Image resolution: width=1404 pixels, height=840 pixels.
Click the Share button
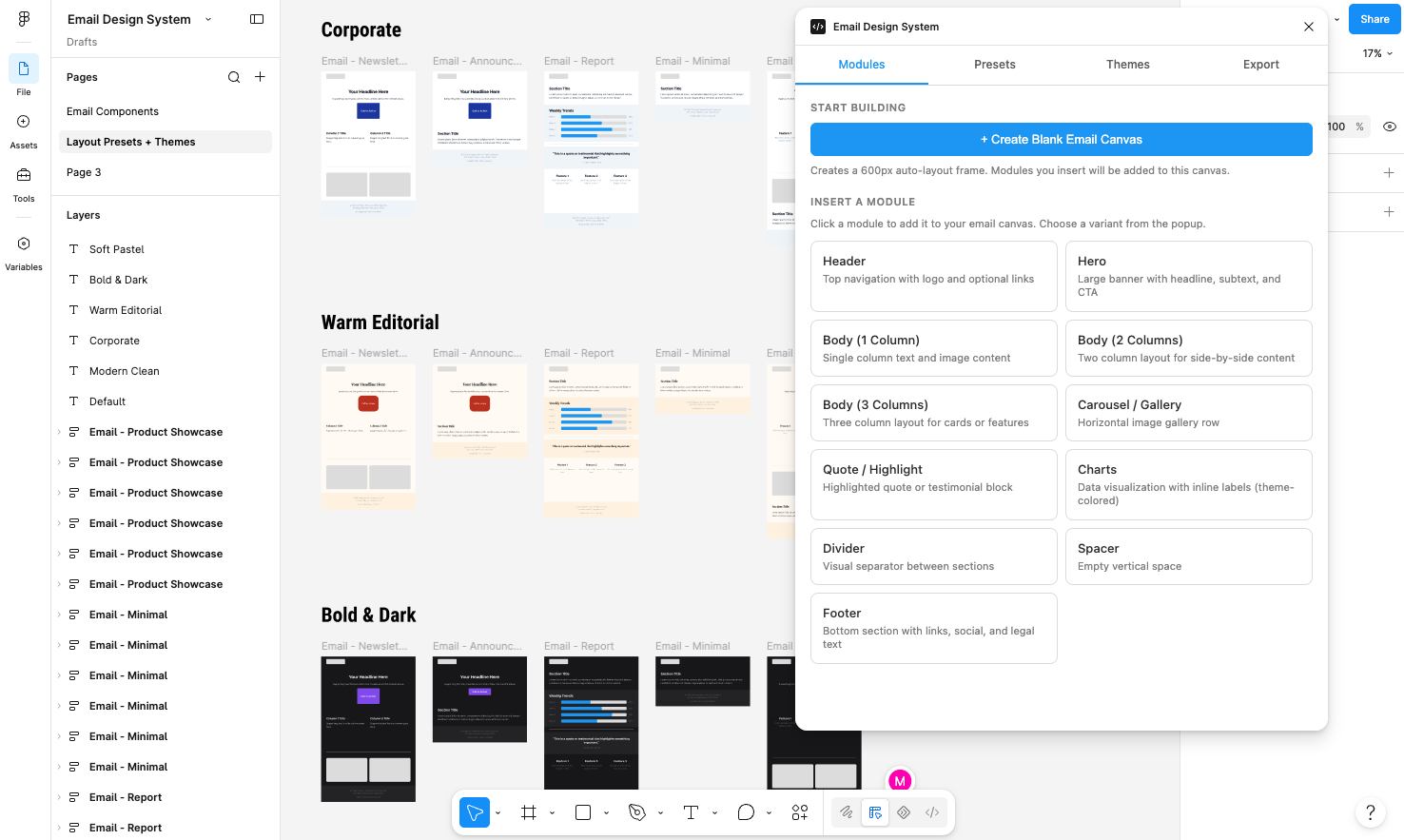[x=1375, y=19]
